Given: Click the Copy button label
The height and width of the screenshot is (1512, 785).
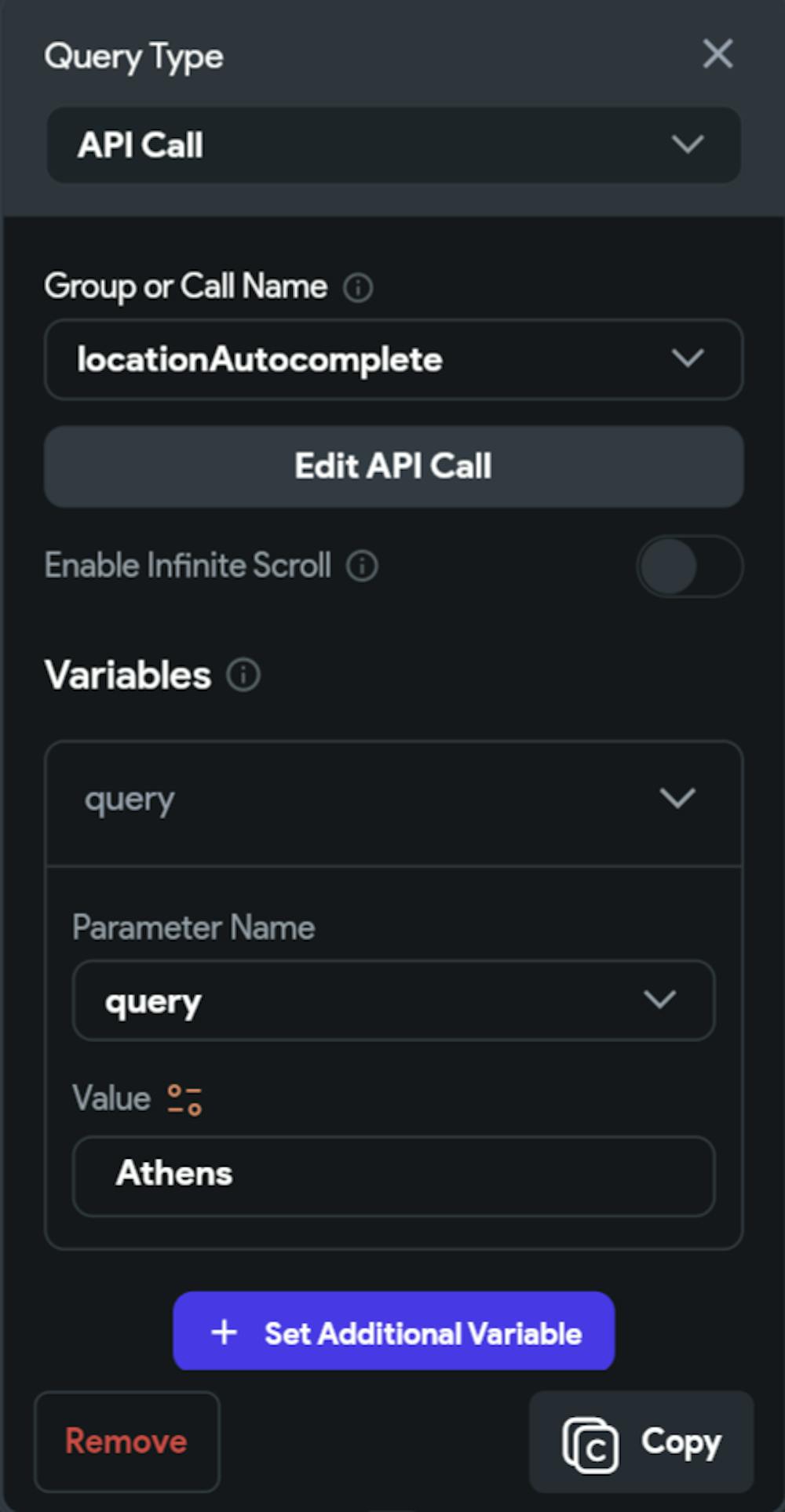Looking at the screenshot, I should (x=681, y=1441).
